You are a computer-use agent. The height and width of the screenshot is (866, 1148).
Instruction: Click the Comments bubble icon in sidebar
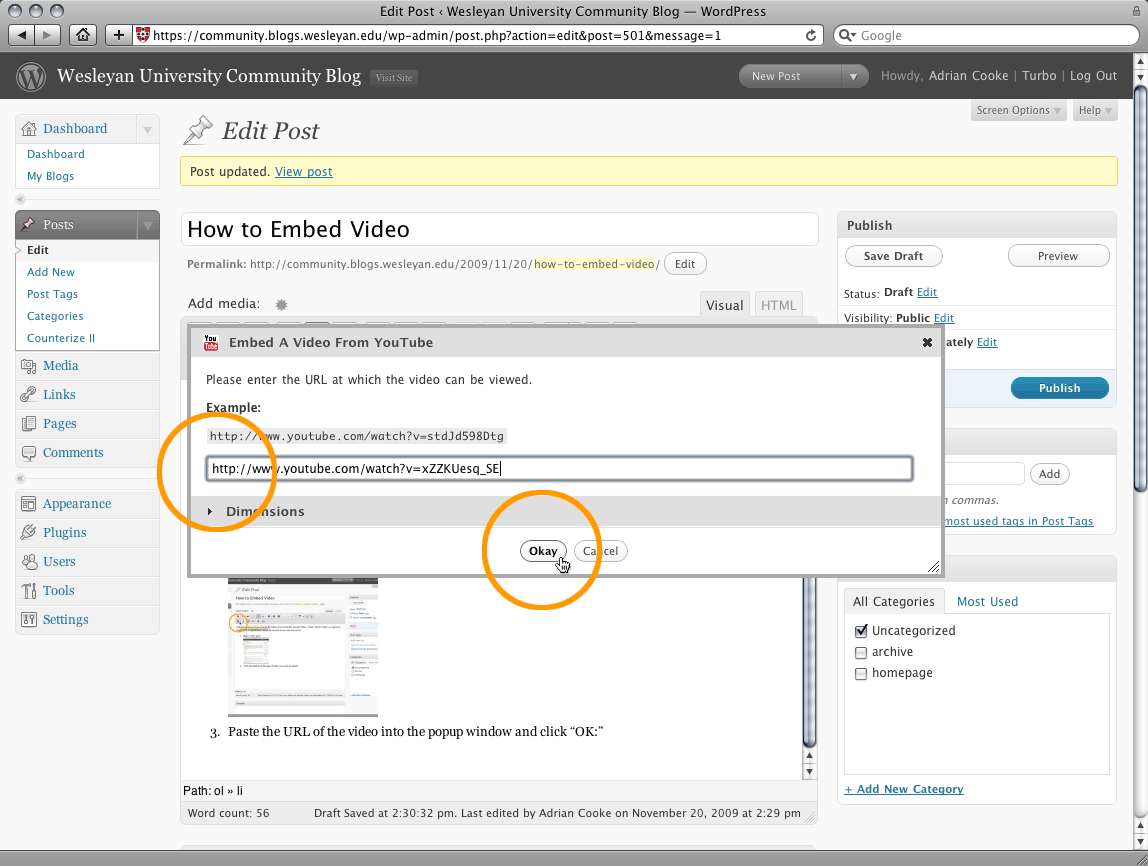[x=29, y=453]
